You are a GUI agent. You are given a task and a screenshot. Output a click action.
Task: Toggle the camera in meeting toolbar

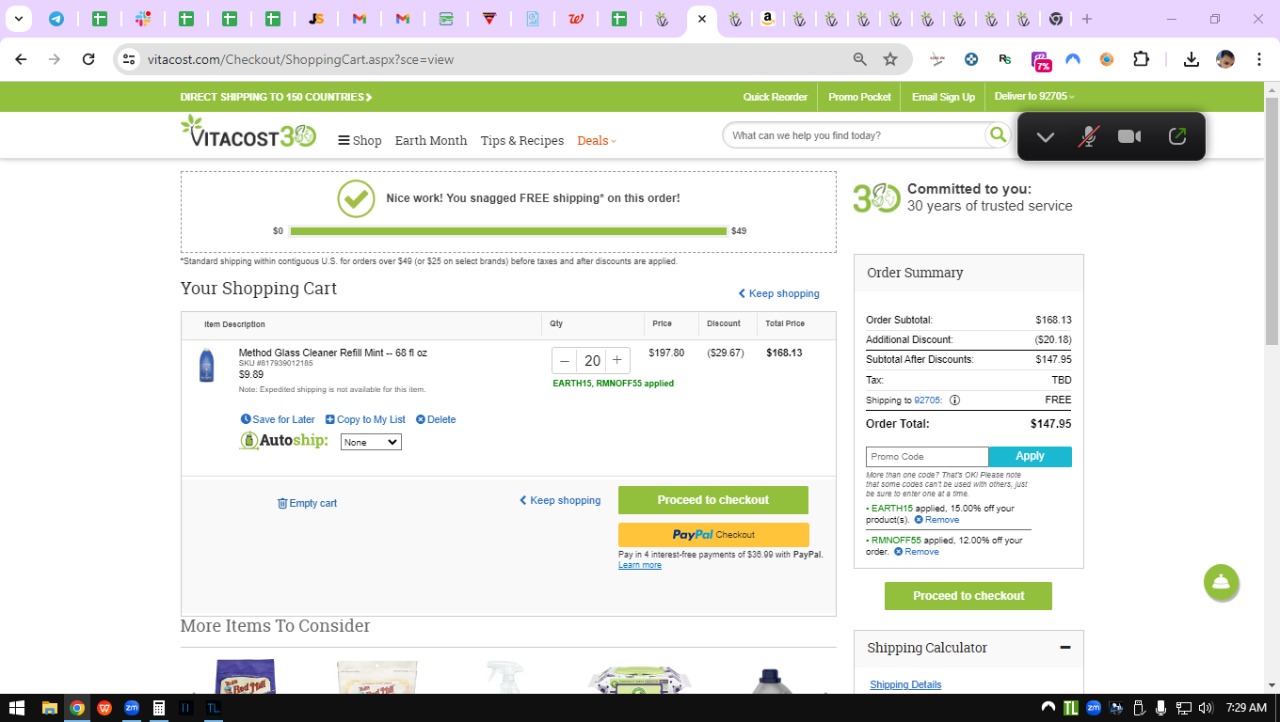click(1130, 137)
